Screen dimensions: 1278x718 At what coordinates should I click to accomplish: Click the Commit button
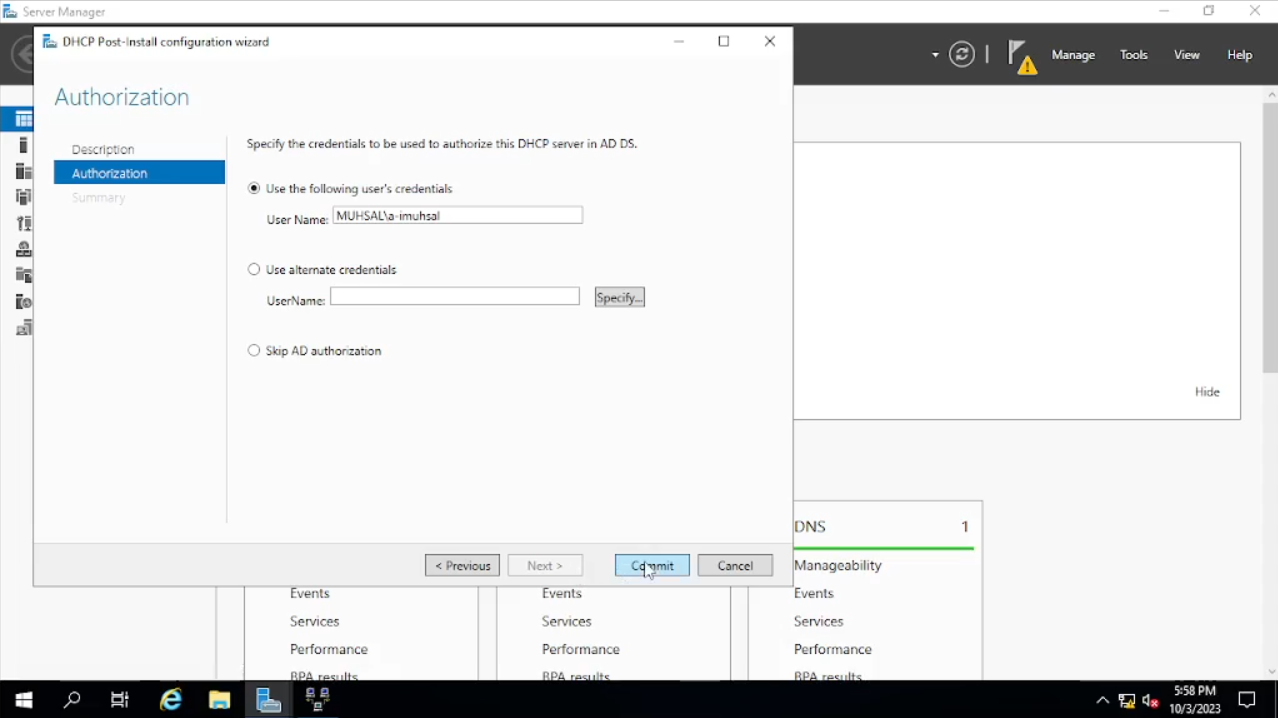coord(652,566)
